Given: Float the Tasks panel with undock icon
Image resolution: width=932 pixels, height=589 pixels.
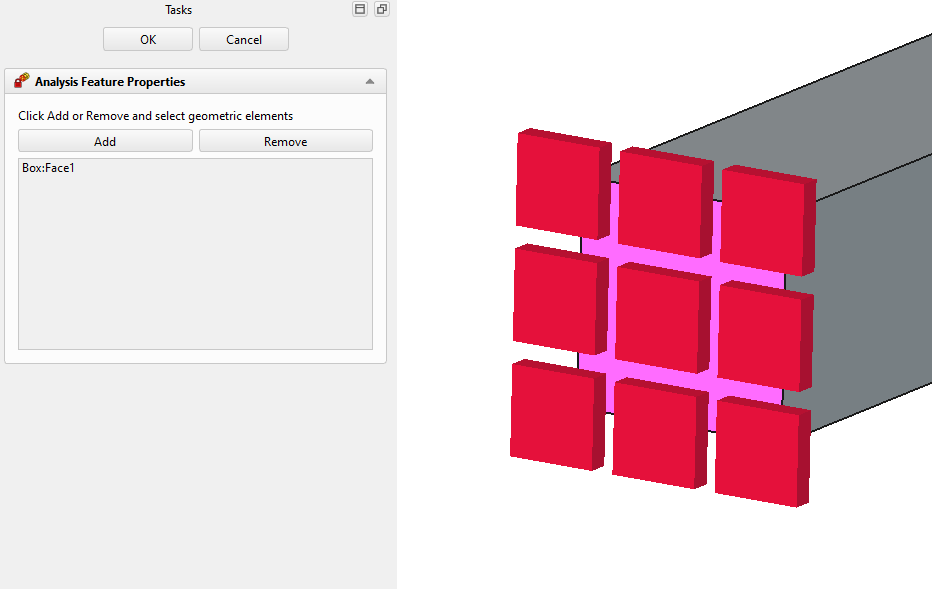Looking at the screenshot, I should 381,9.
